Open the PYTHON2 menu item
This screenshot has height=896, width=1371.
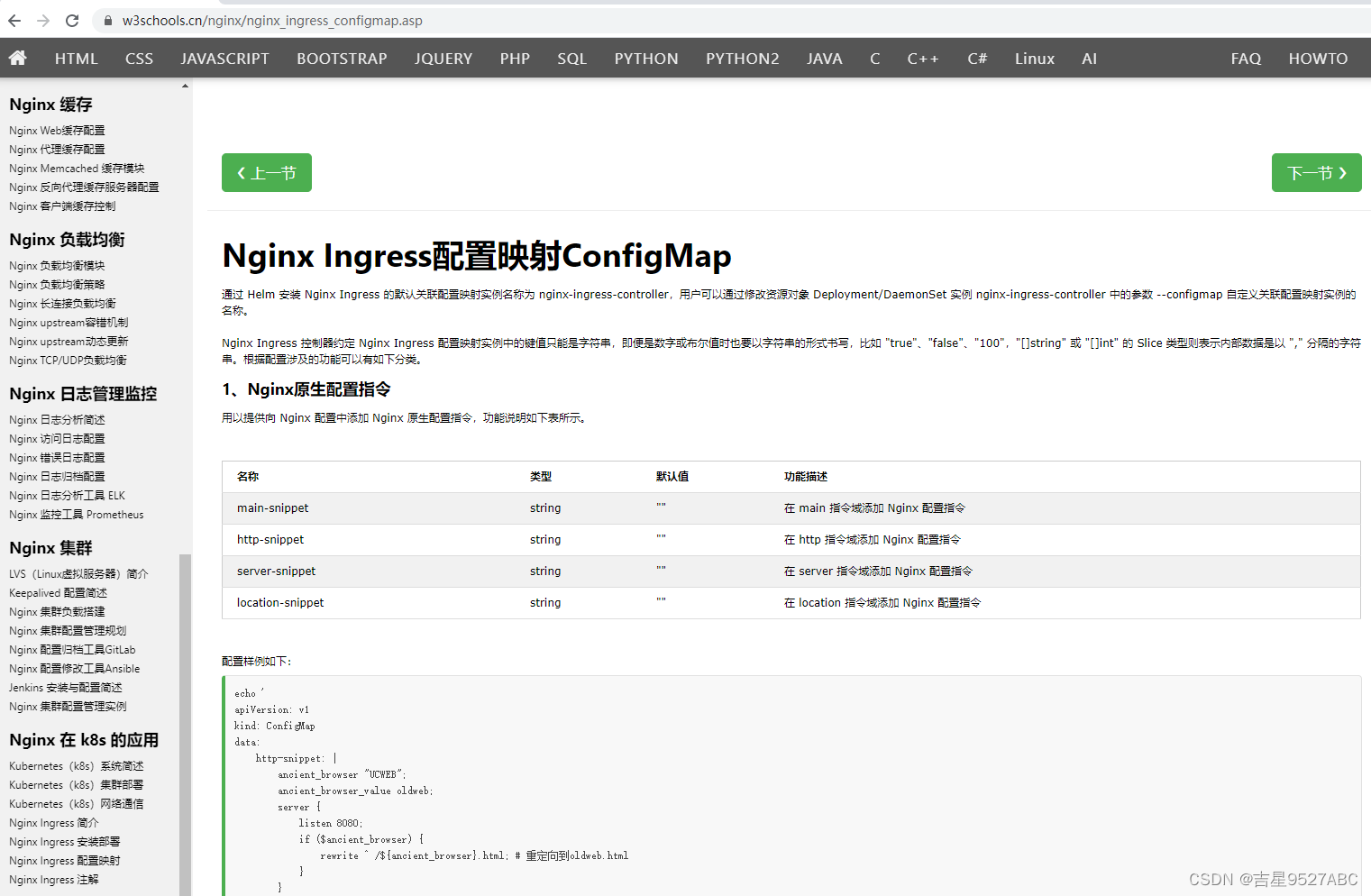(x=742, y=59)
